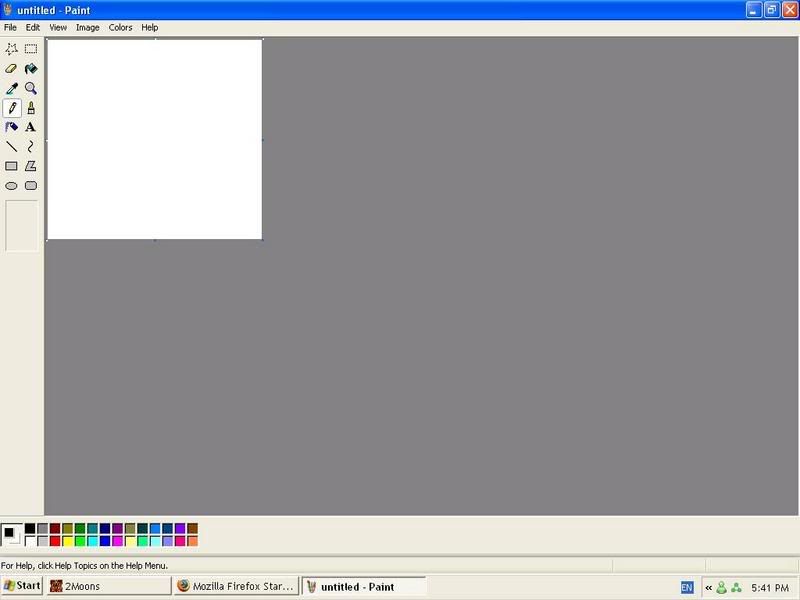
Task: Click the Start button
Action: [x=22, y=586]
